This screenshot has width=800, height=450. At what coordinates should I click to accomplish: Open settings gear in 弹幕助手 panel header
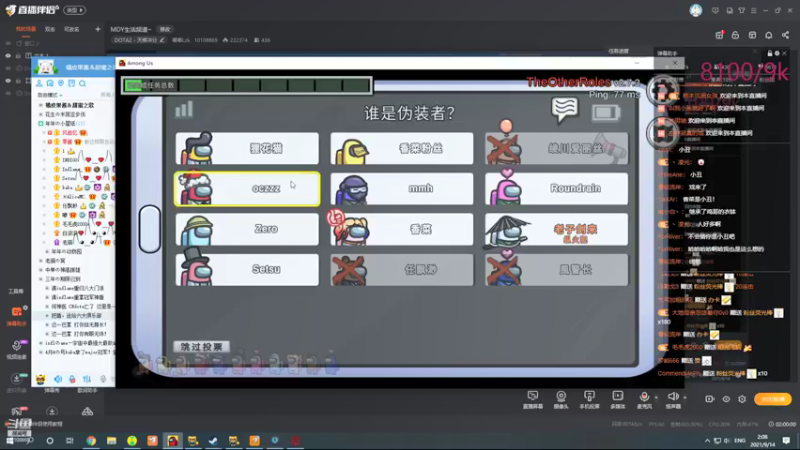(777, 53)
